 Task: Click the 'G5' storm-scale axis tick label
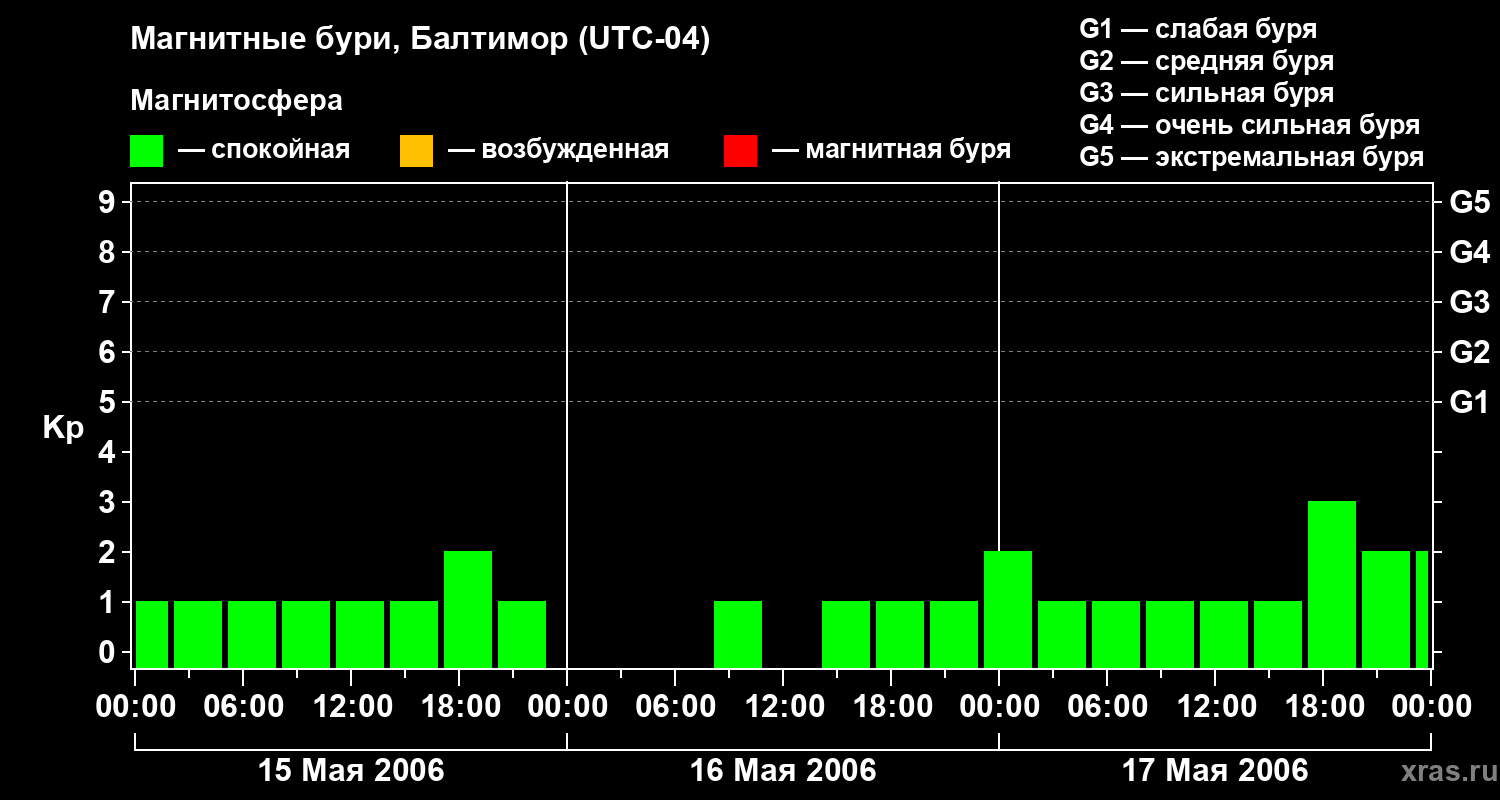click(x=1470, y=202)
